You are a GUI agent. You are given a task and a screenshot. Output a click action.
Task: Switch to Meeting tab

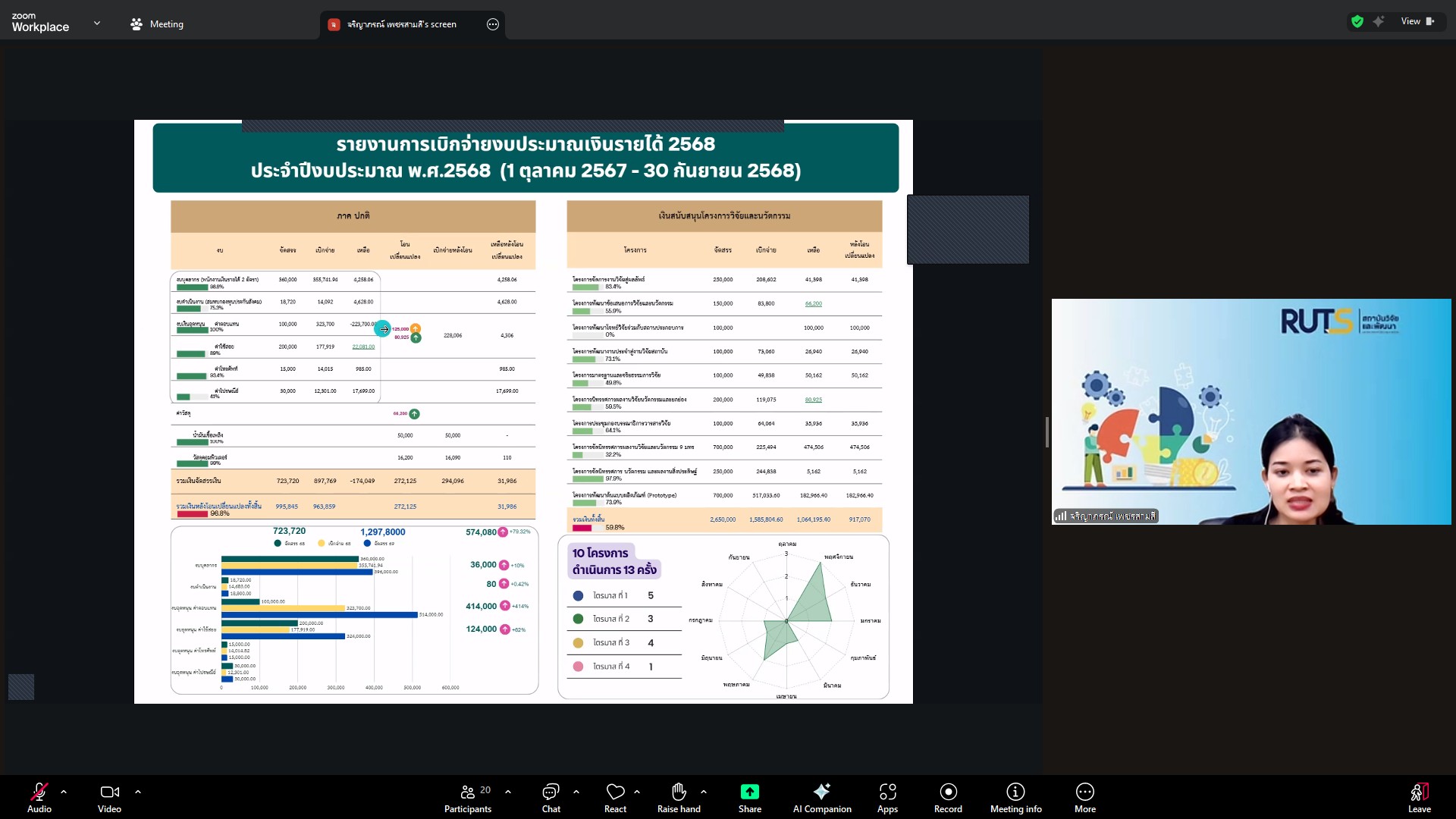click(x=157, y=24)
